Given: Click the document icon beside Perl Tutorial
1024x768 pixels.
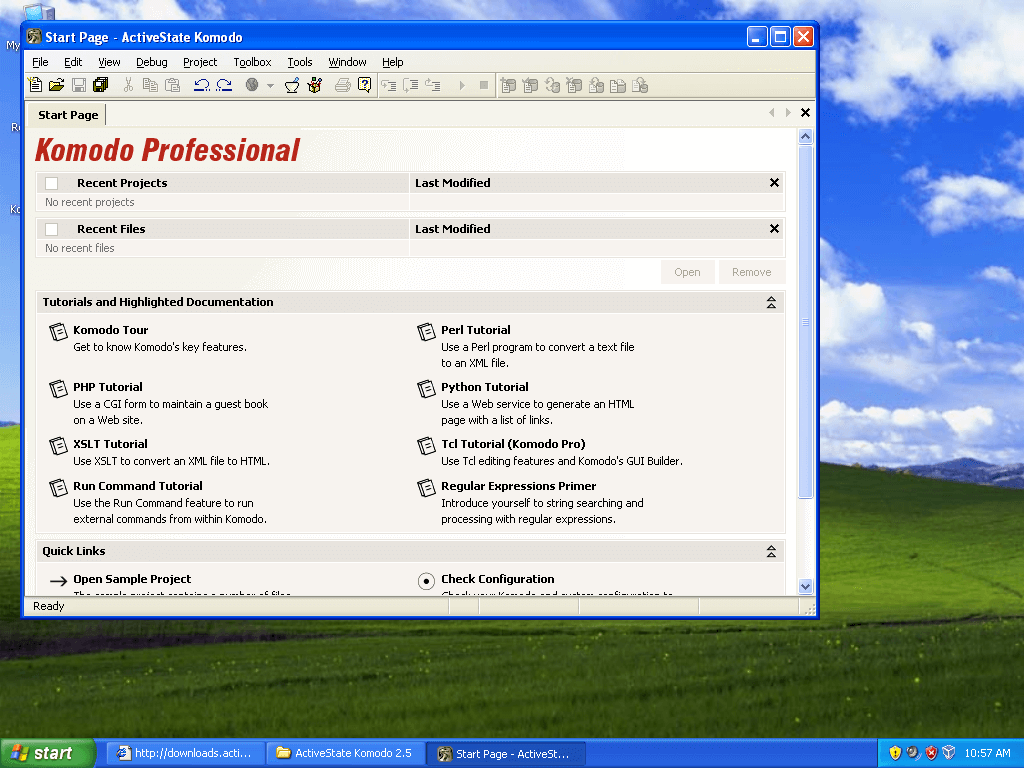Looking at the screenshot, I should tap(426, 332).
